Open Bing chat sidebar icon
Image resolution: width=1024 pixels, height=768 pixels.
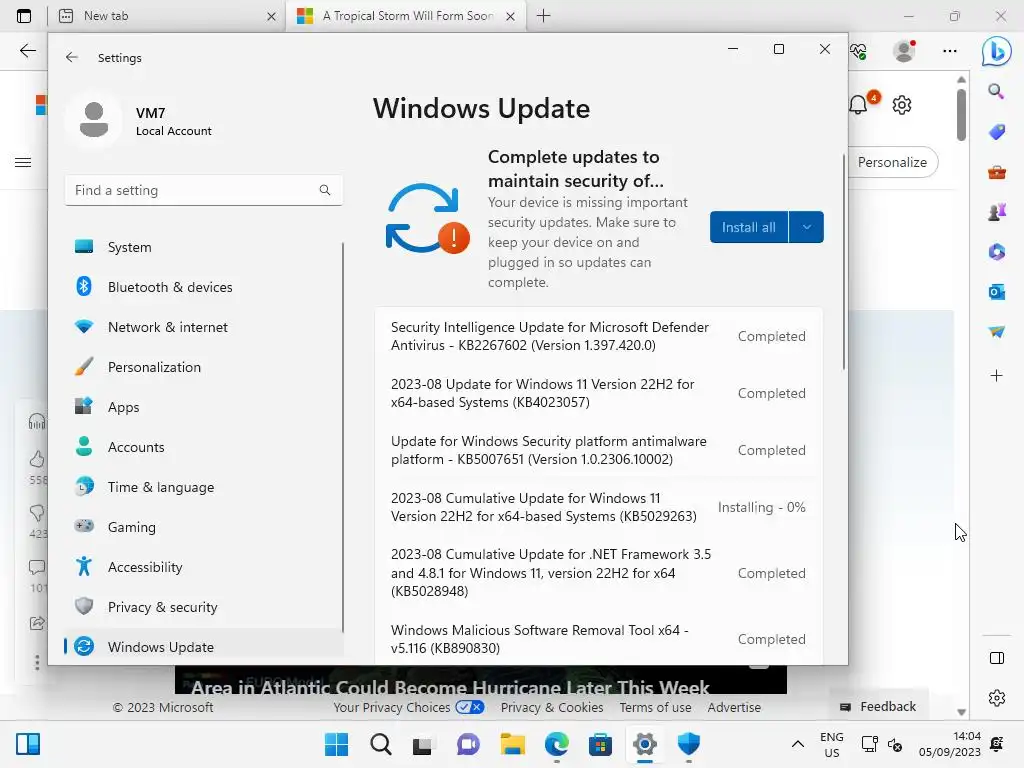pos(997,51)
